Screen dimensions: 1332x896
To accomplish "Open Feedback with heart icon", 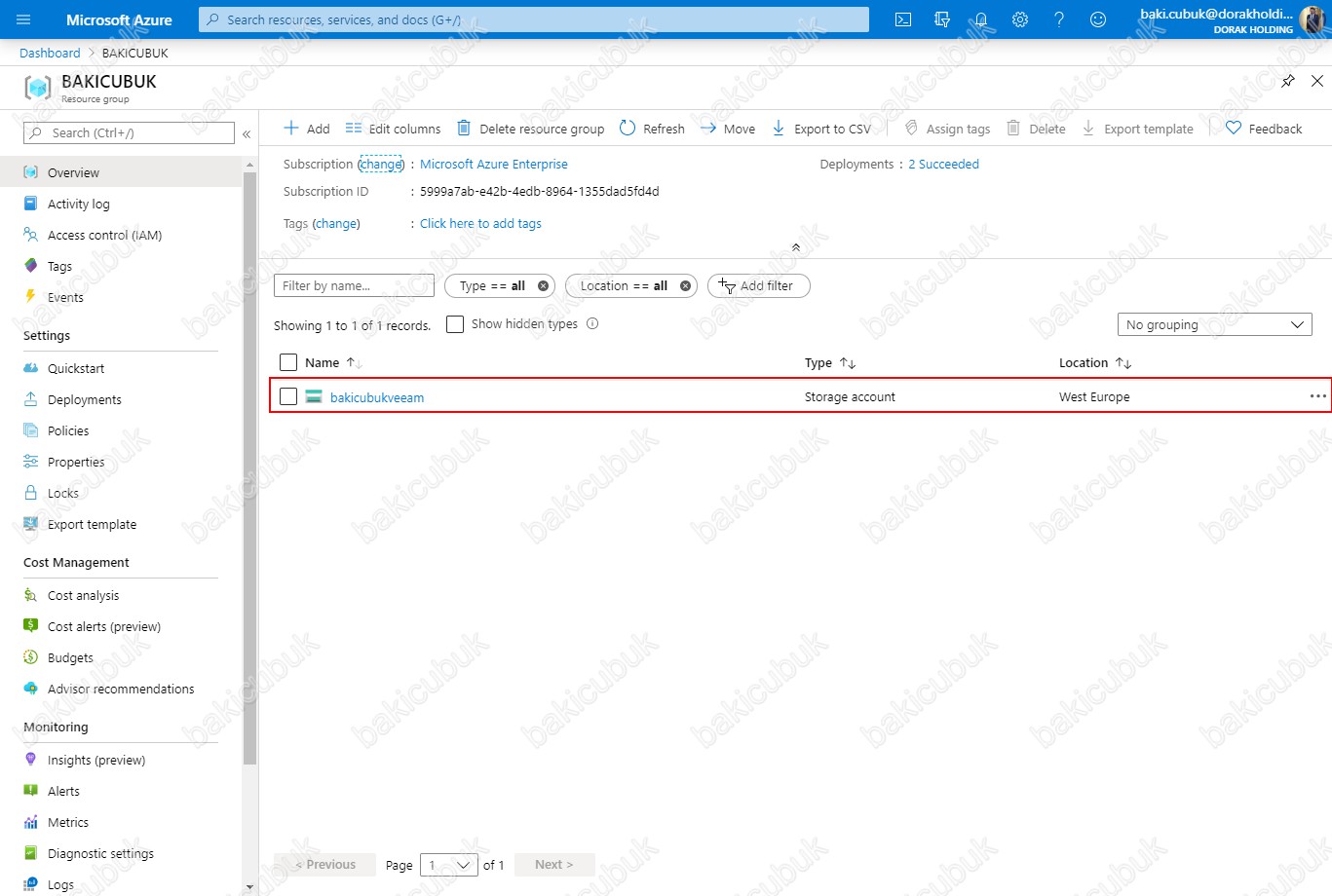I will point(1264,129).
